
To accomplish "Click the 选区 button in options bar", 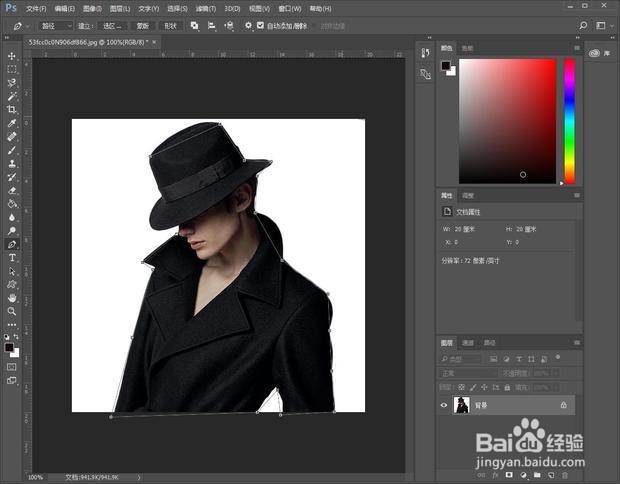I will [114, 25].
